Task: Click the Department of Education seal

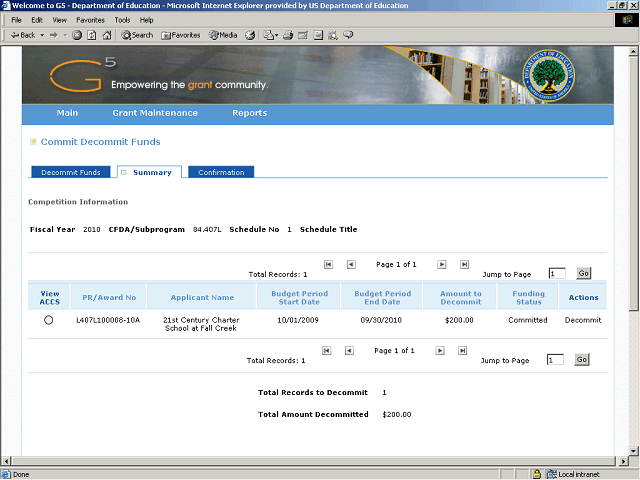Action: 549,76
